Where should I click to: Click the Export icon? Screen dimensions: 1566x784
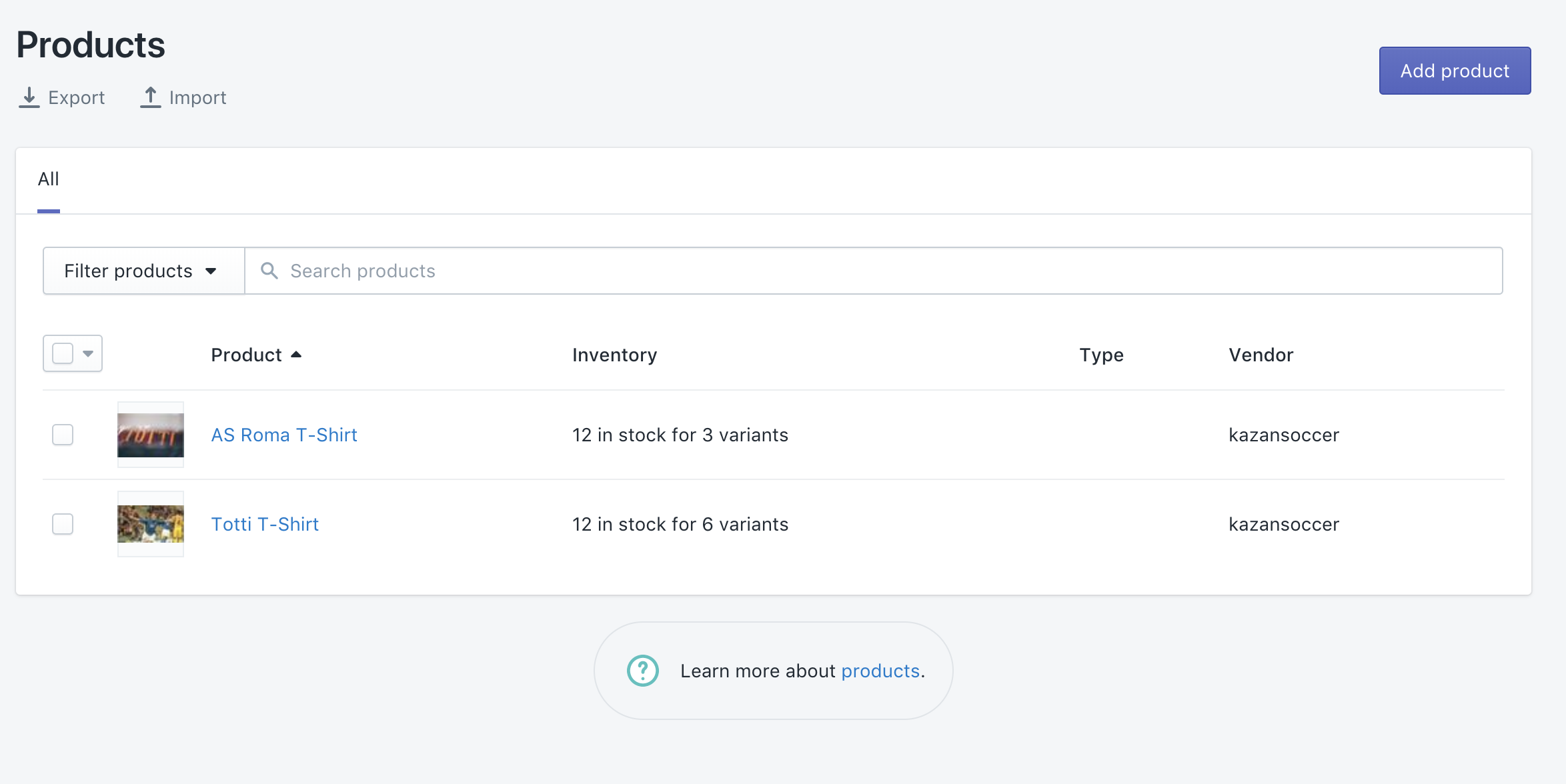click(28, 97)
